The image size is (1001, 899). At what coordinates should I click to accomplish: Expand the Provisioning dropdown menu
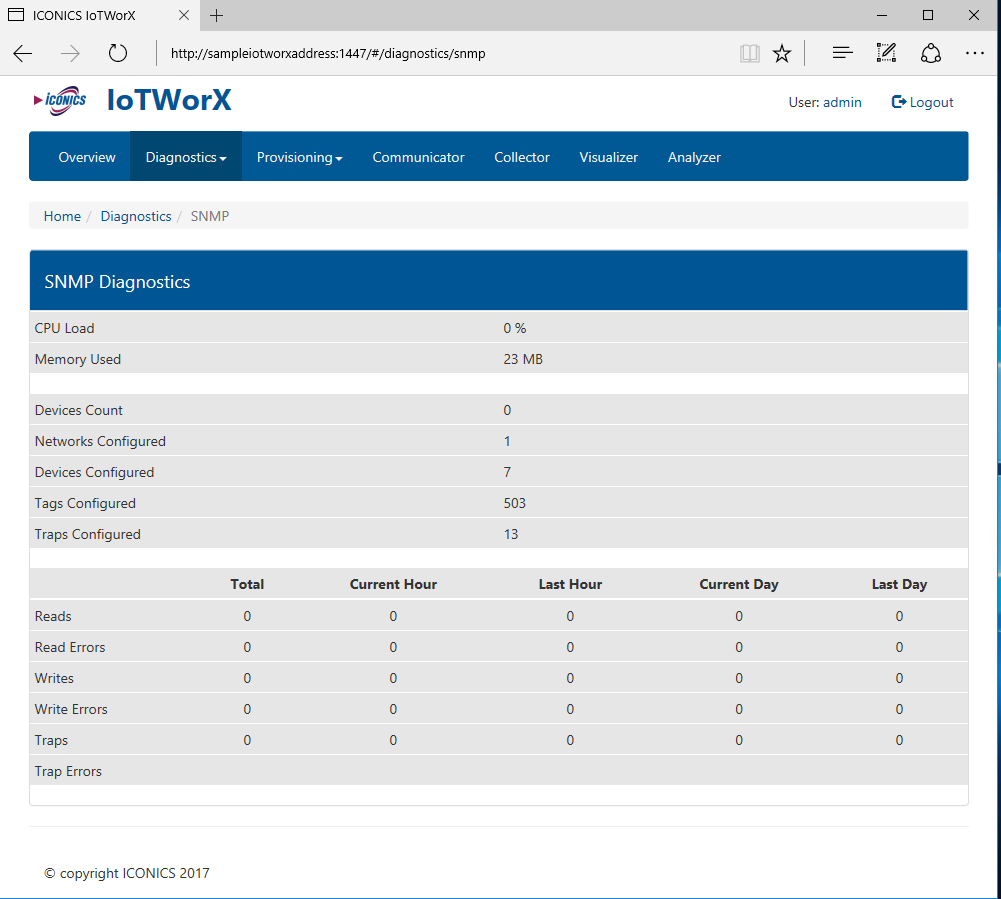tap(299, 157)
